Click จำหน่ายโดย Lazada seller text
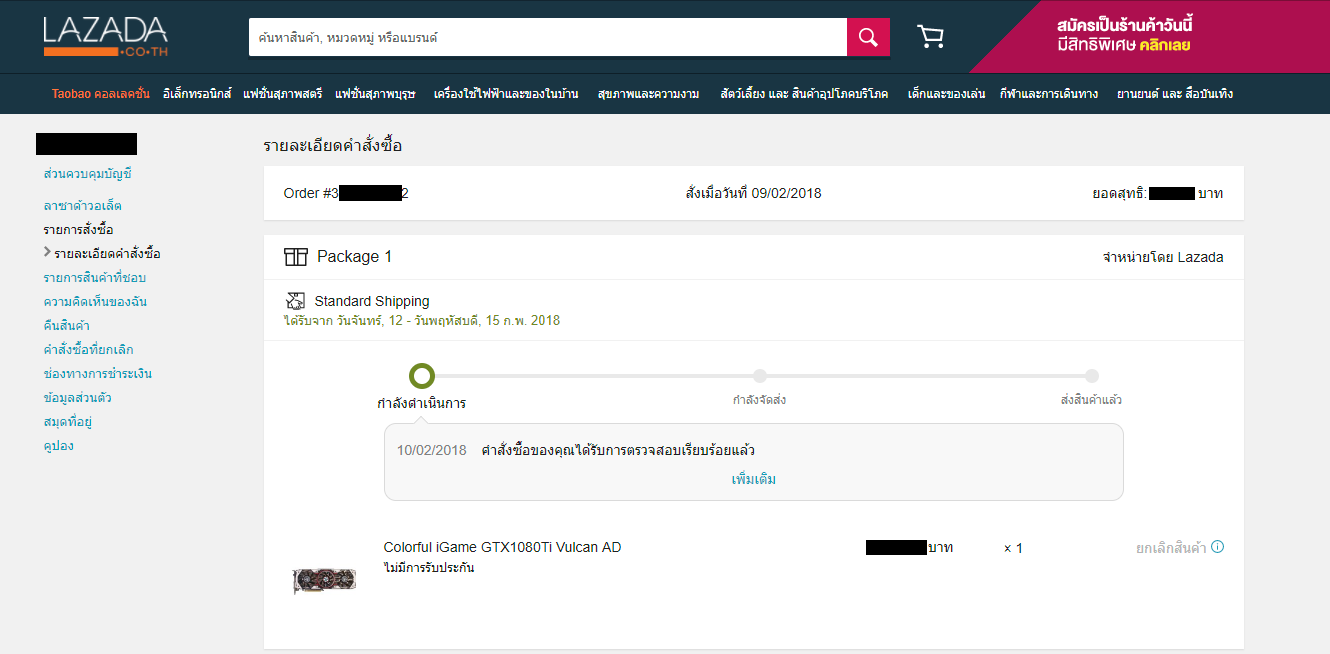 point(1163,257)
